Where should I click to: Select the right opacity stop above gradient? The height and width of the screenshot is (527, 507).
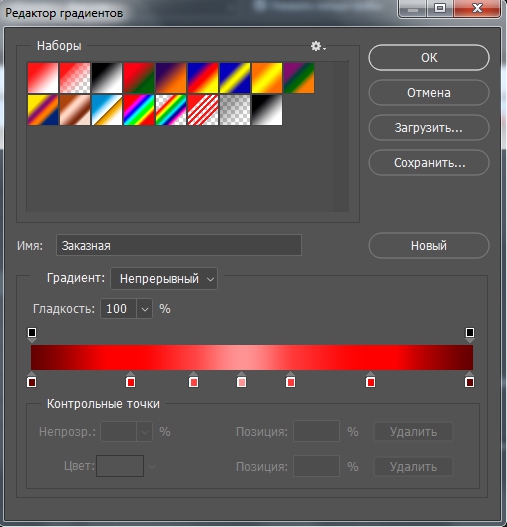pos(470,334)
